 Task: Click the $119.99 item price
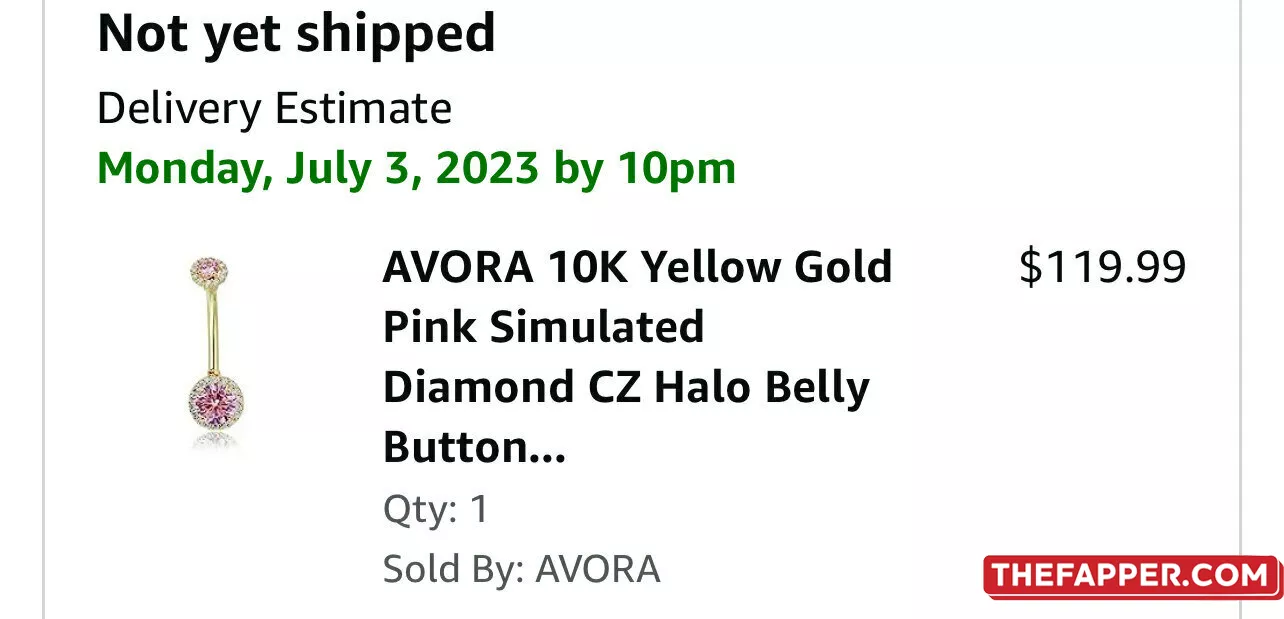click(1102, 268)
